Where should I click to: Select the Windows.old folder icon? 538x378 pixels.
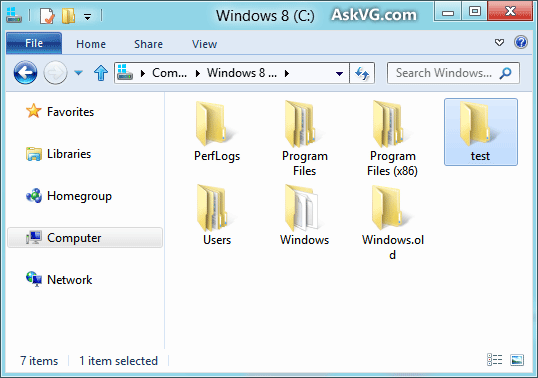coord(391,208)
